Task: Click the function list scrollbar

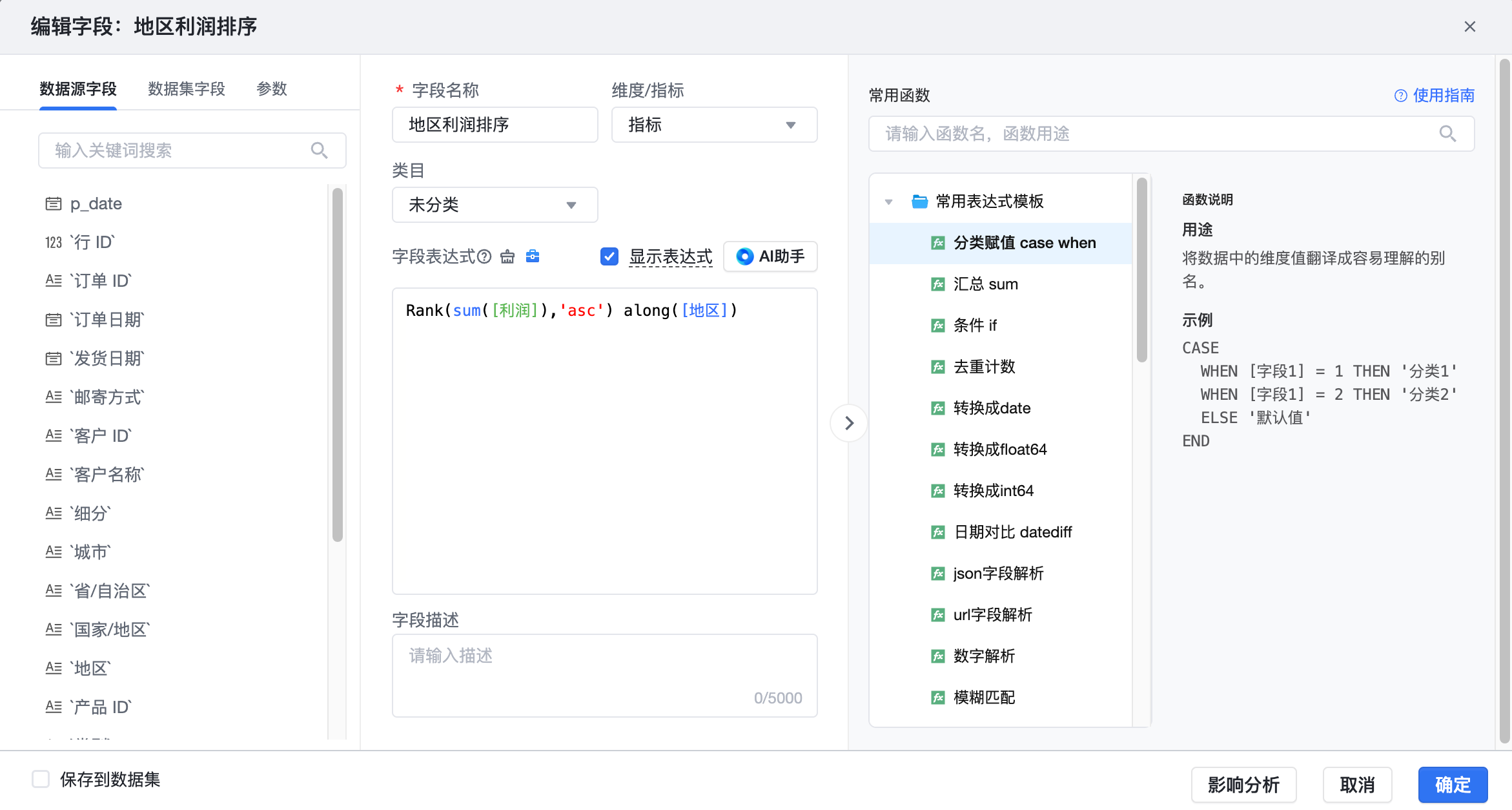Action: [1141, 271]
